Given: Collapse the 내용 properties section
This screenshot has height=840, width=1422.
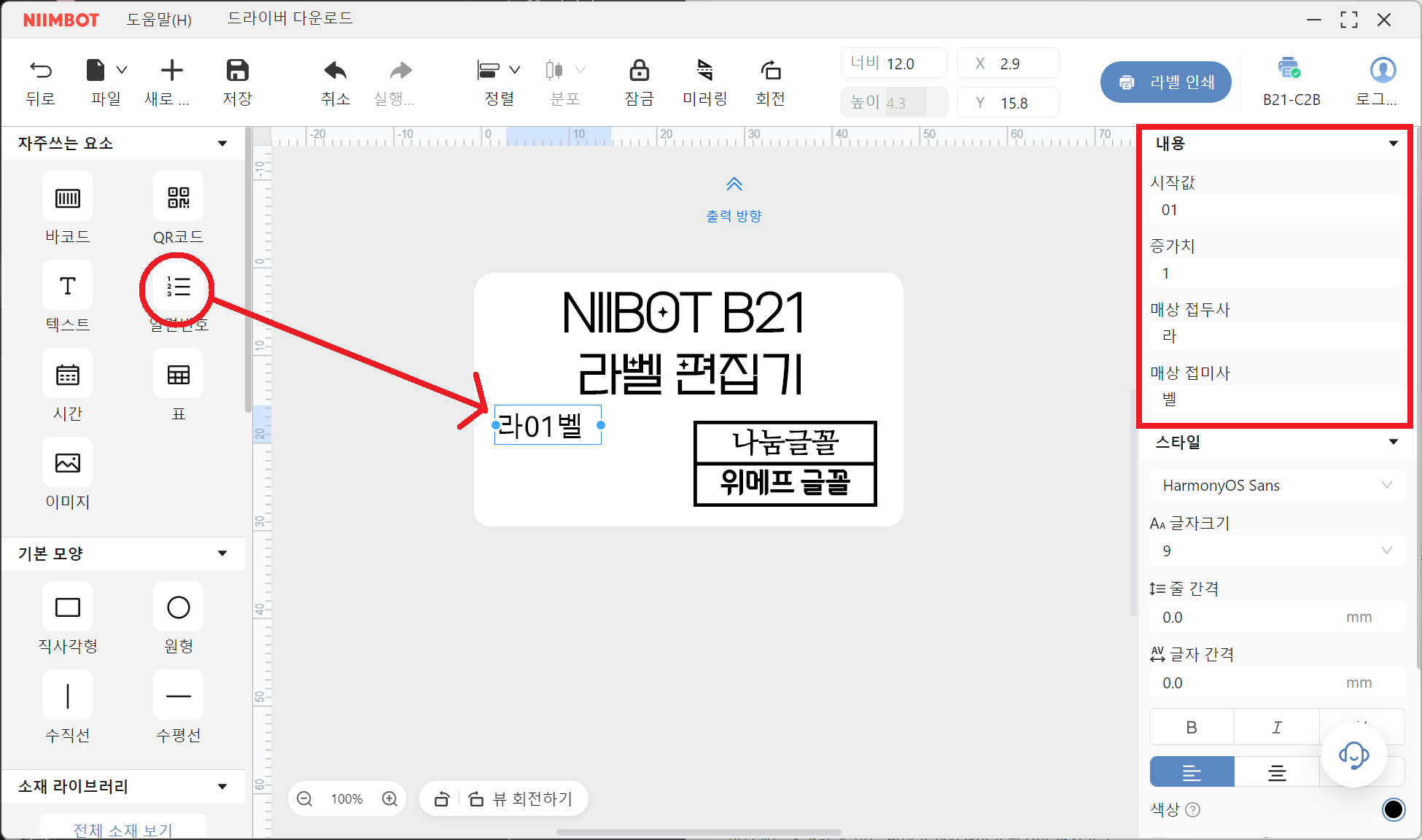Looking at the screenshot, I should coord(1393,144).
